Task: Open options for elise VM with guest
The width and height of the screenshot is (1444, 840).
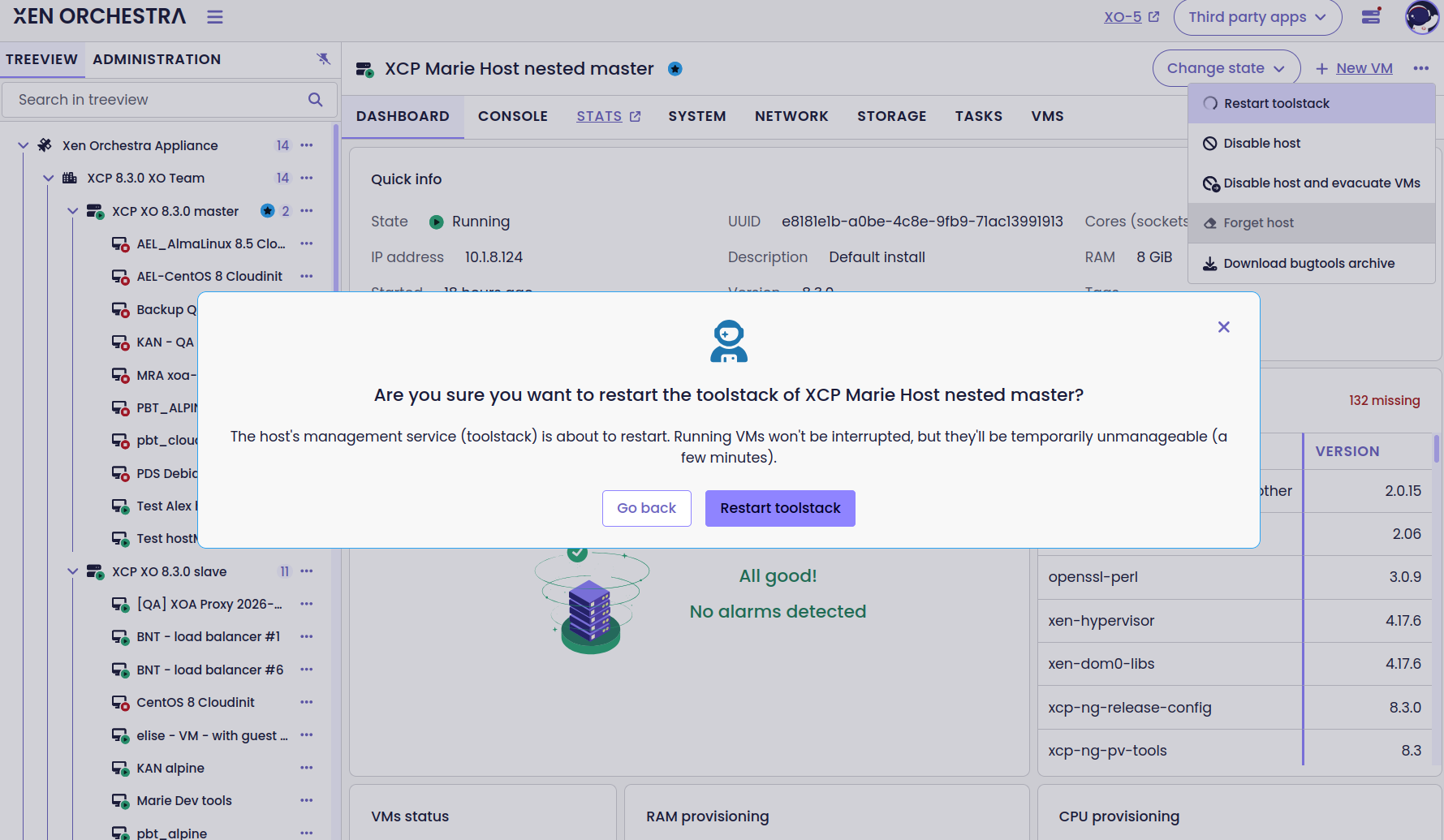Action: point(307,735)
